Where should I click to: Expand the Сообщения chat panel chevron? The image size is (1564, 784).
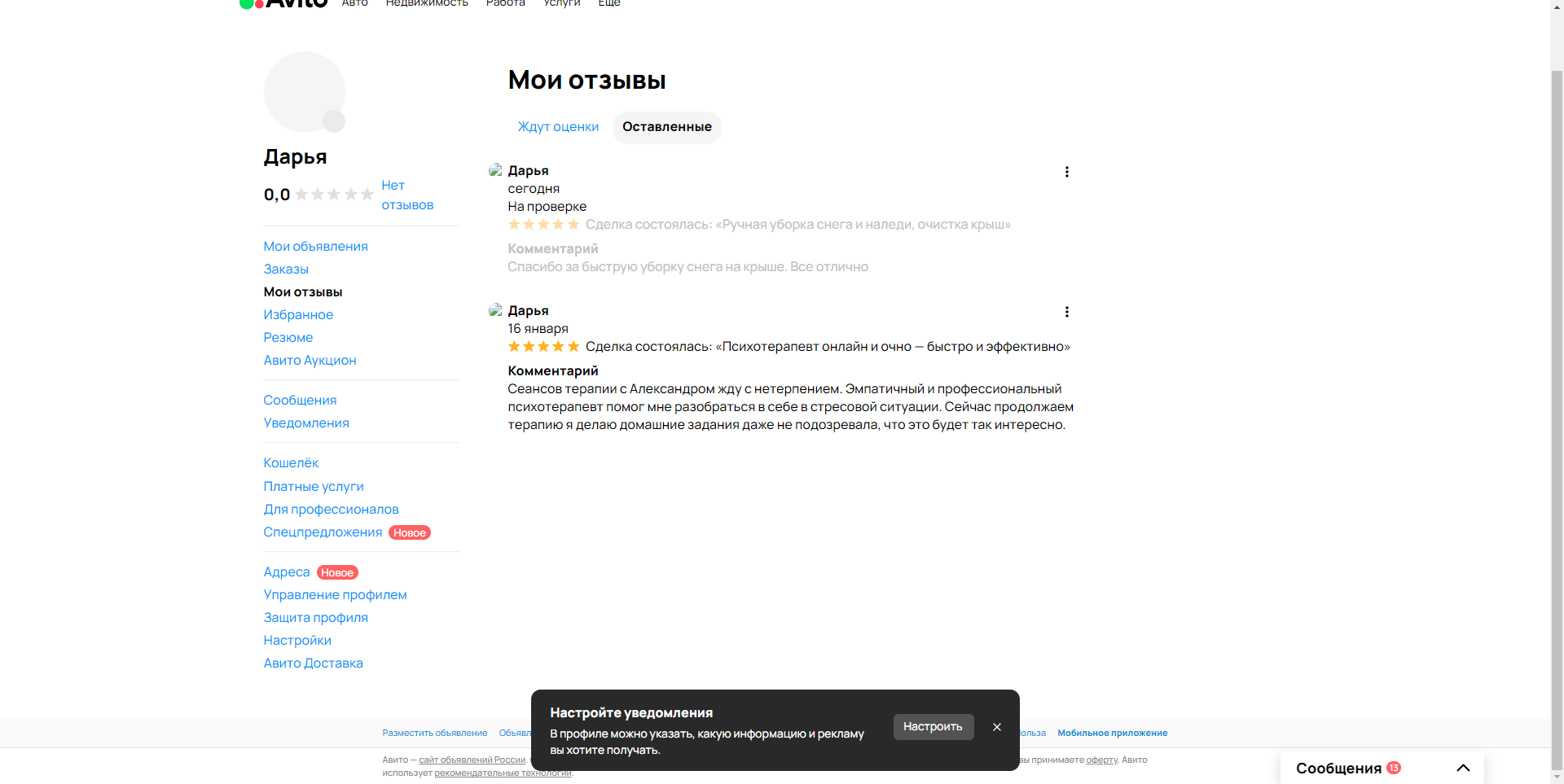1463,768
